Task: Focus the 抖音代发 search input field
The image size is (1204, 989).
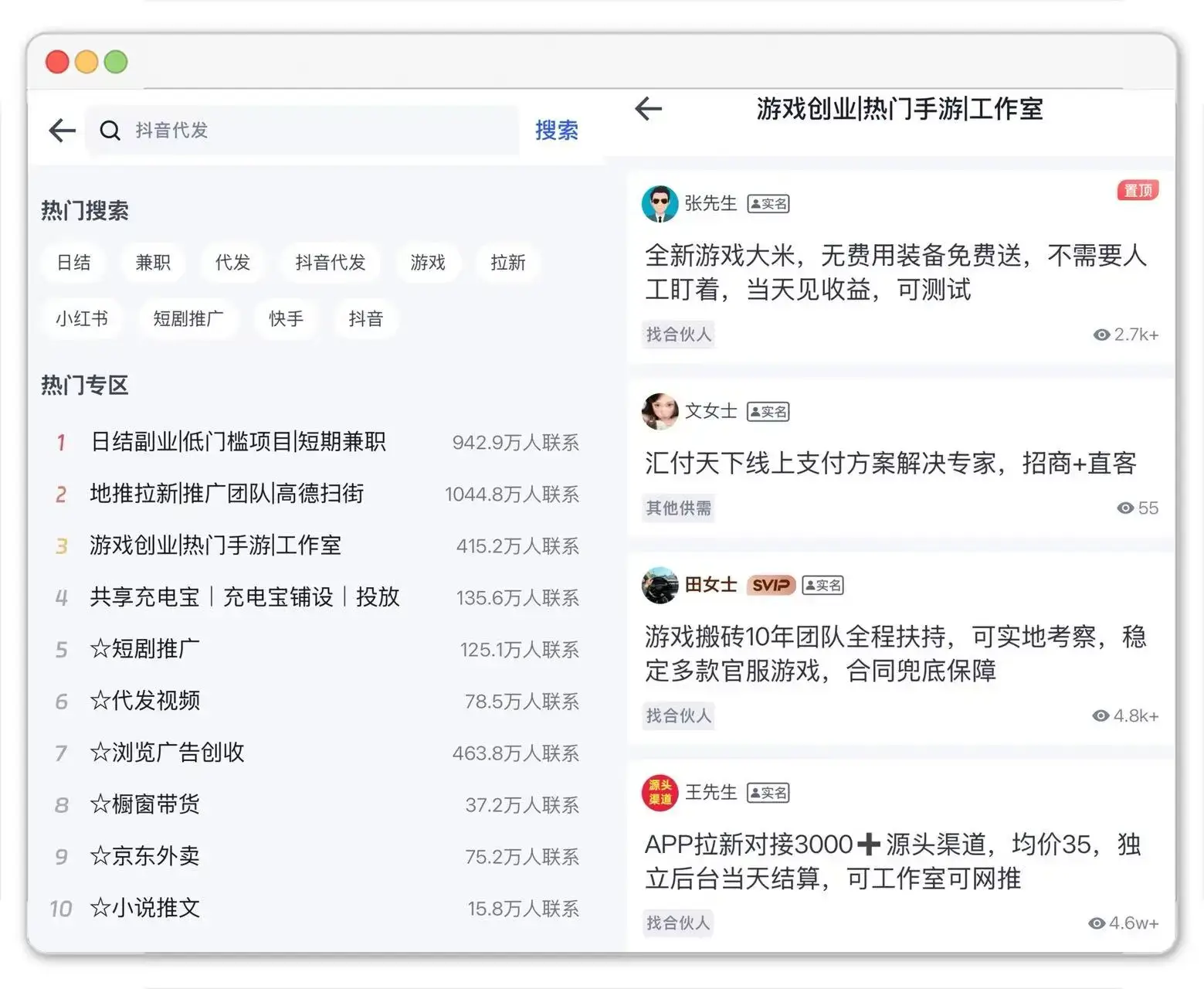Action: (x=302, y=131)
